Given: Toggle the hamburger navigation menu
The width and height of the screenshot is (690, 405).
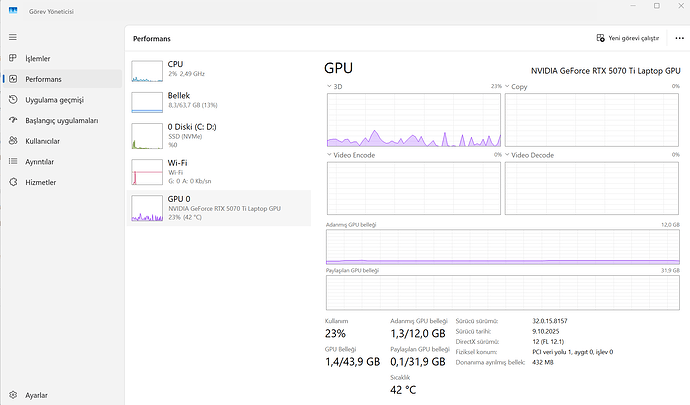Looking at the screenshot, I should pos(12,37).
